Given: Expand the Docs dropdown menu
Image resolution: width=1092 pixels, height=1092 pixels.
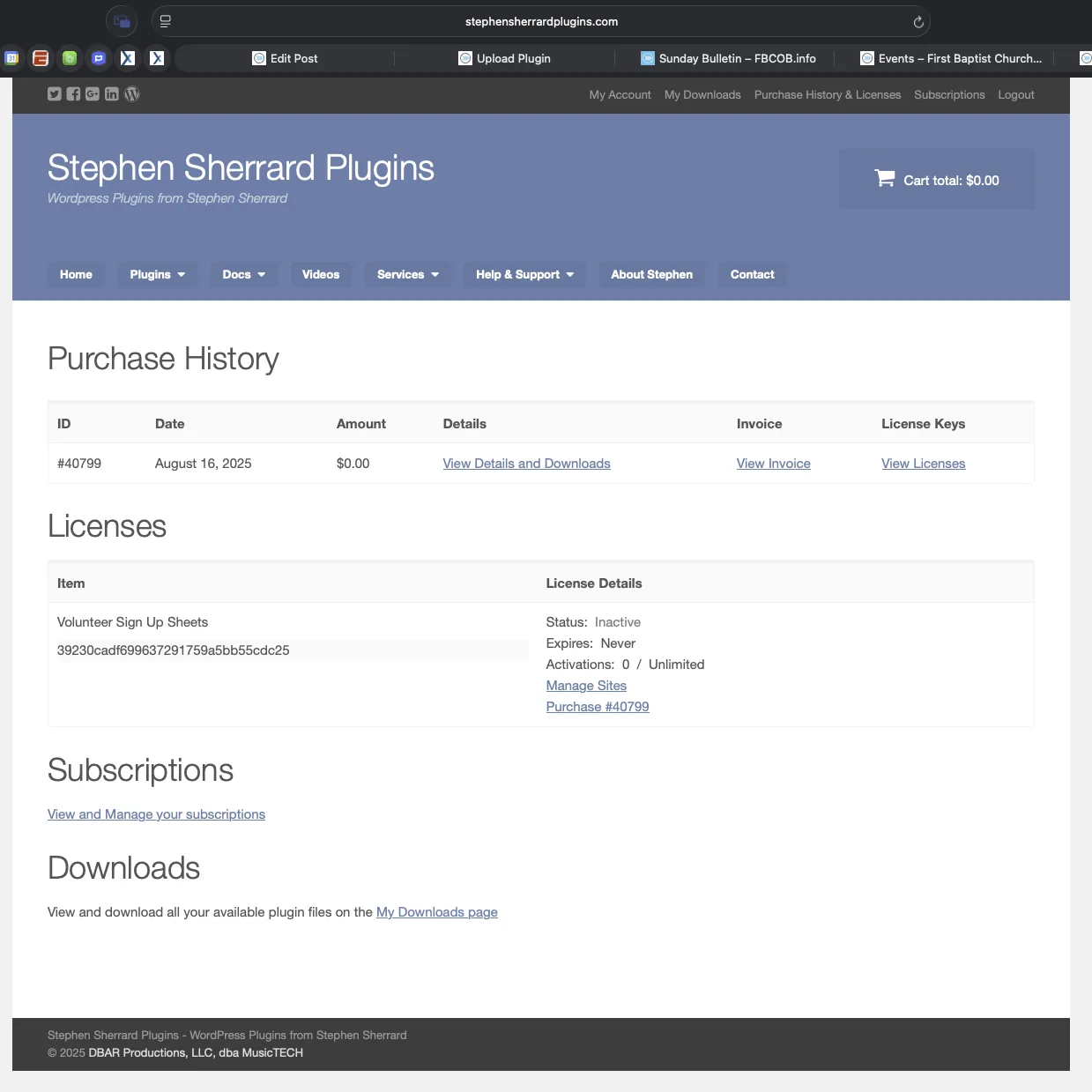Looking at the screenshot, I should point(244,274).
